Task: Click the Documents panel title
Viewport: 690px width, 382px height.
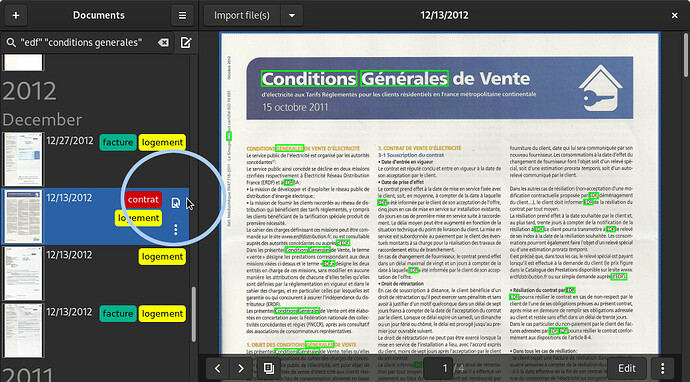Action: click(x=99, y=15)
